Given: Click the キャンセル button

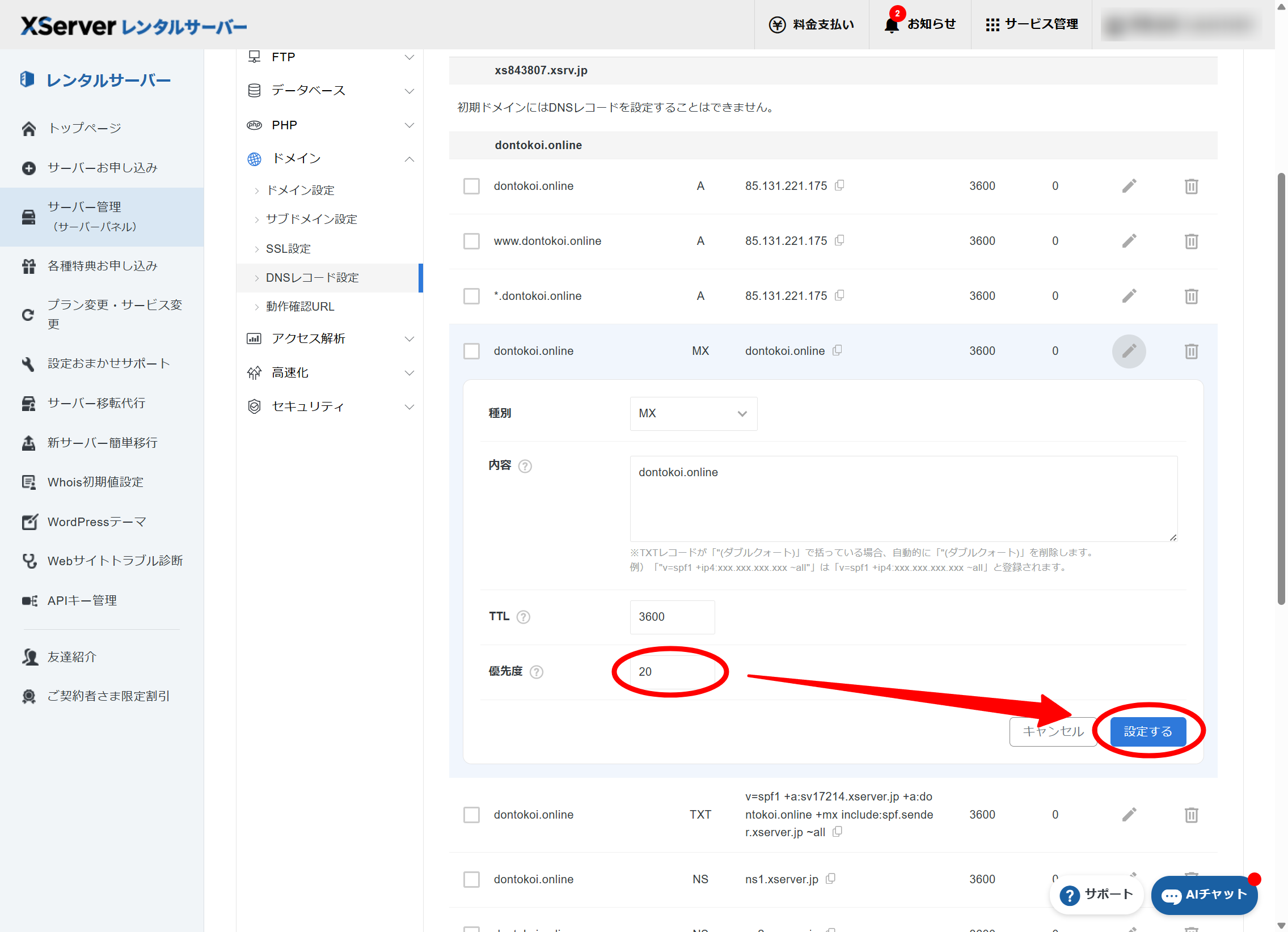Looking at the screenshot, I should click(1052, 732).
